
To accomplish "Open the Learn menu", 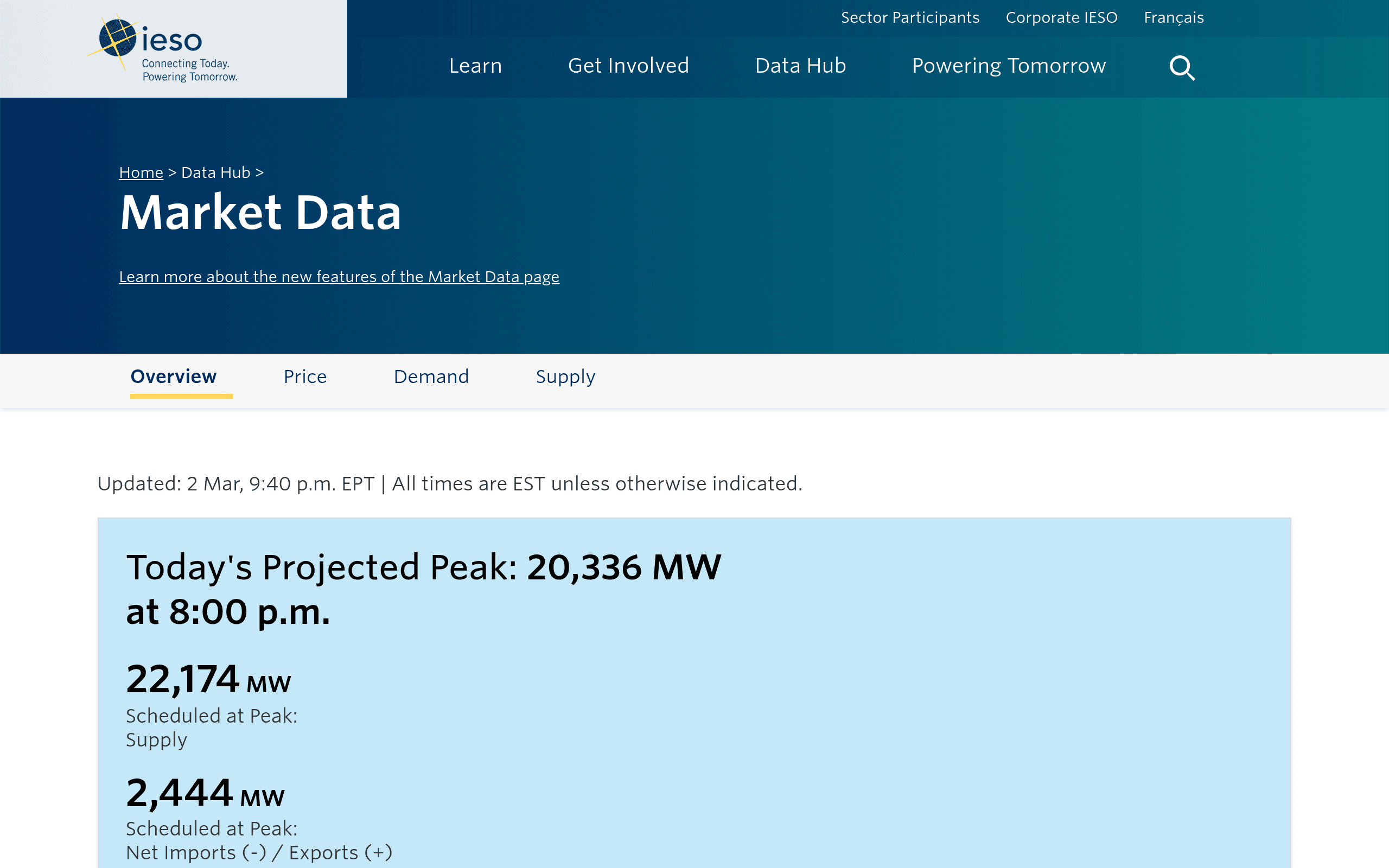I will tap(475, 66).
